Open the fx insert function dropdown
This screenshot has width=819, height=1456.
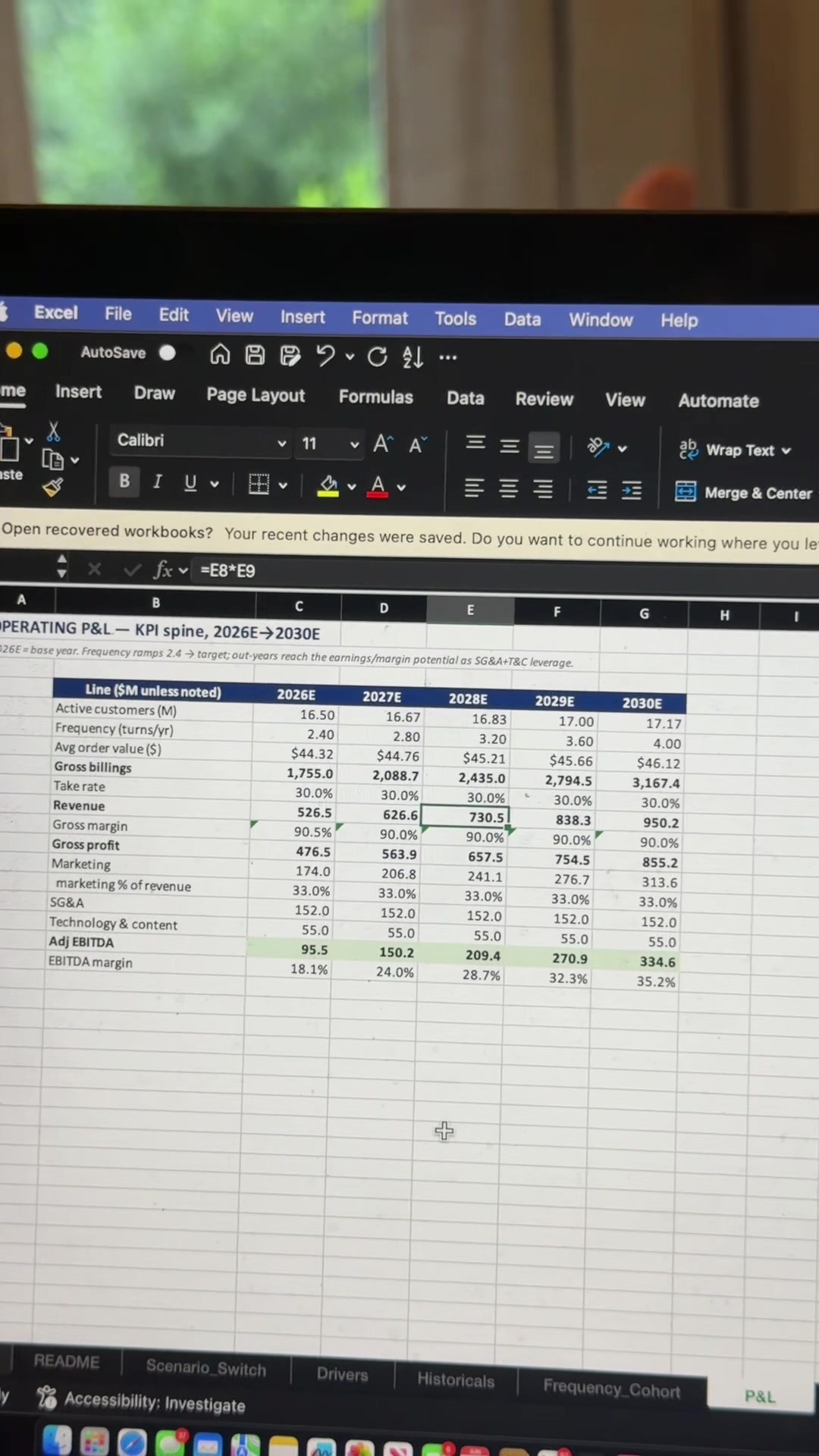click(184, 570)
